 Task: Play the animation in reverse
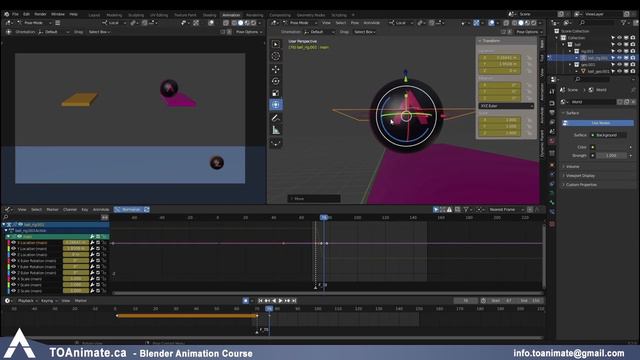274,301
